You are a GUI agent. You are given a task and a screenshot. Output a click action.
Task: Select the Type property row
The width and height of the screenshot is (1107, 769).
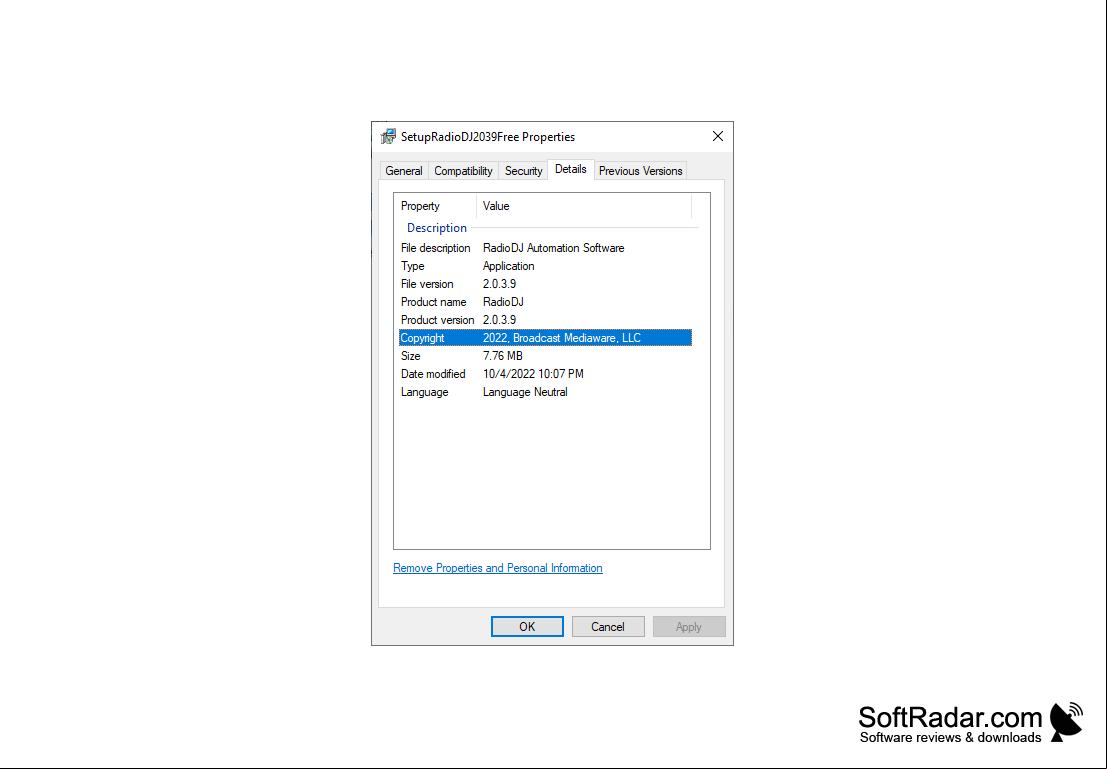coord(545,266)
